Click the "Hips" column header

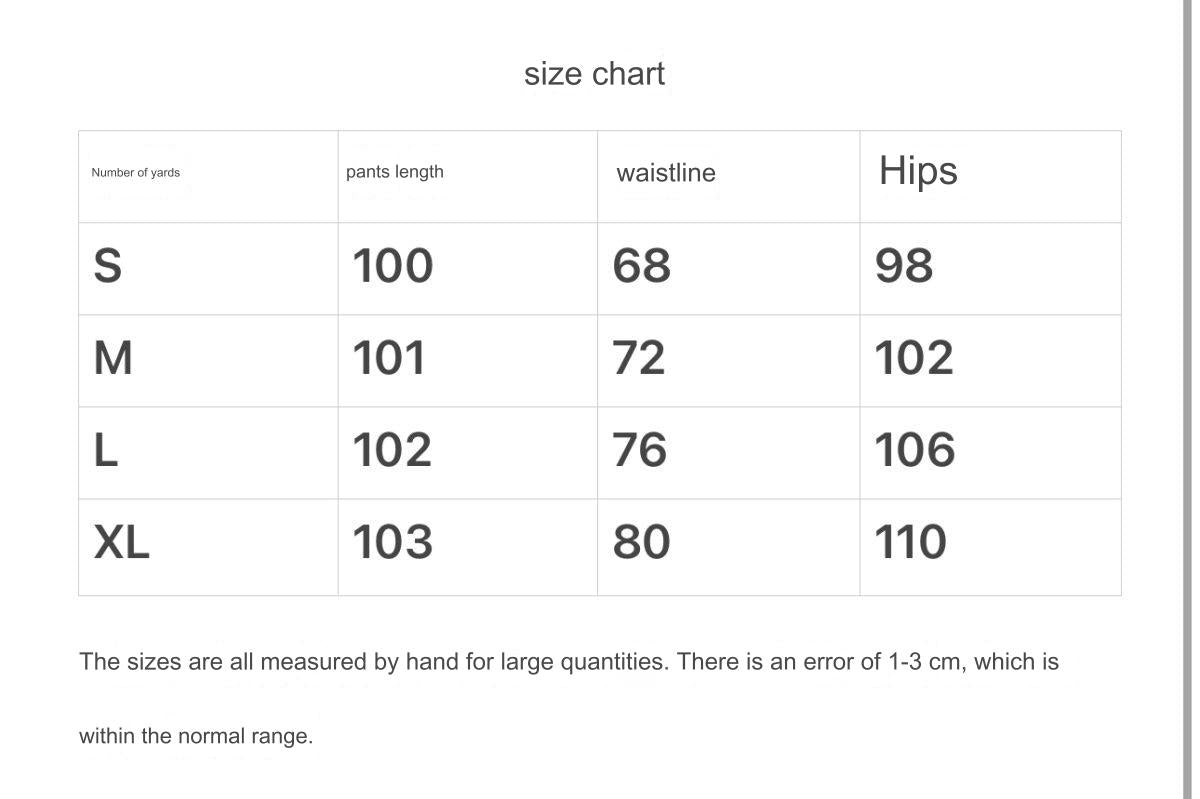[x=918, y=171]
